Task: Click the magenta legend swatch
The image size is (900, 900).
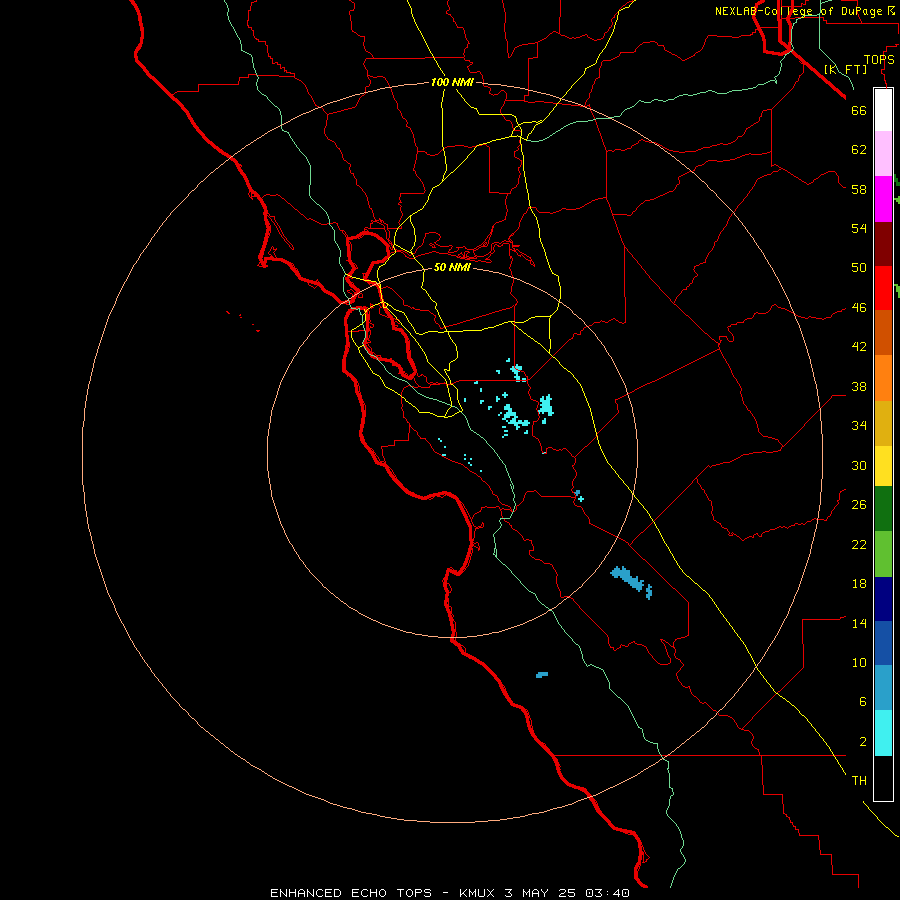Action: pos(883,199)
